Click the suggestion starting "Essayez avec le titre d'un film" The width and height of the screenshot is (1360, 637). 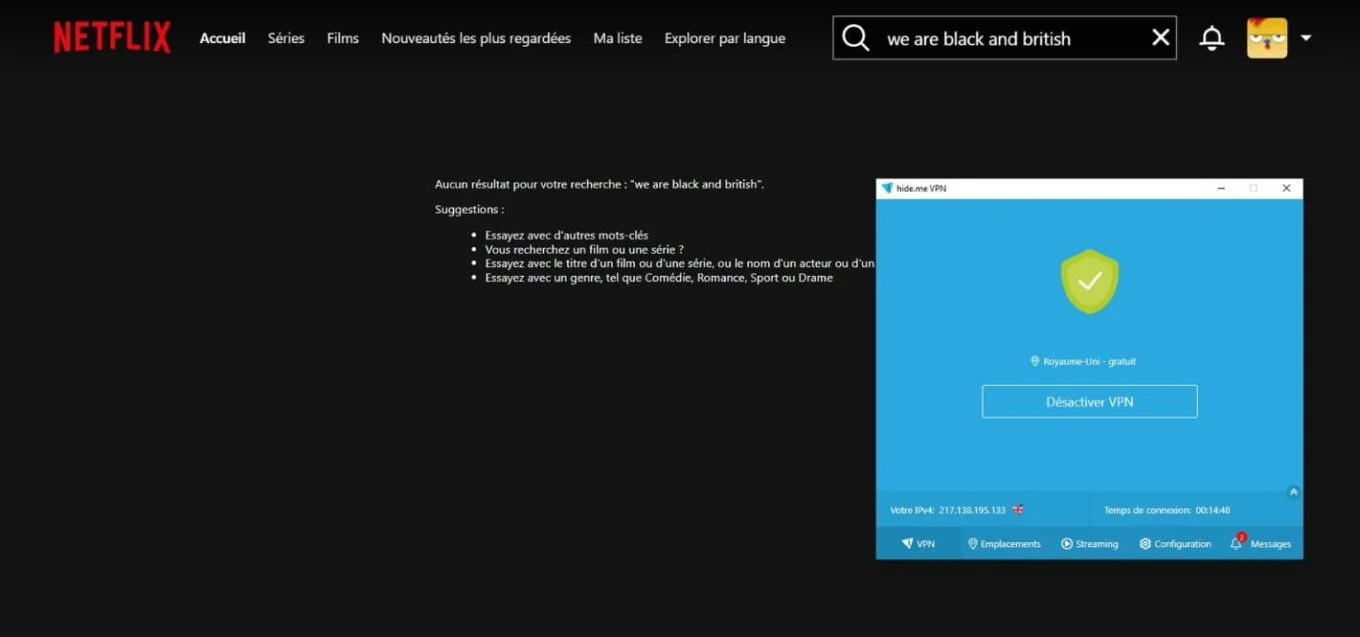coord(680,264)
